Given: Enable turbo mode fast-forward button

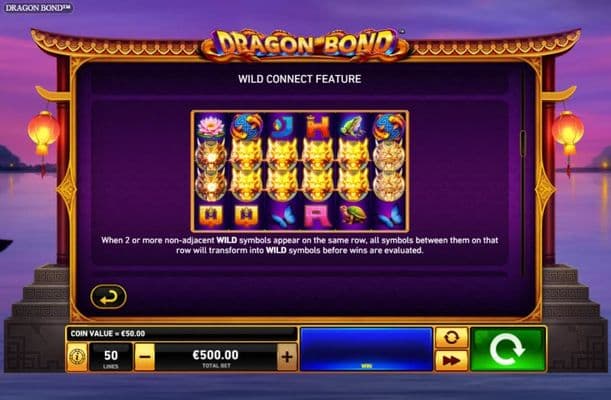Looking at the screenshot, I should (x=451, y=360).
